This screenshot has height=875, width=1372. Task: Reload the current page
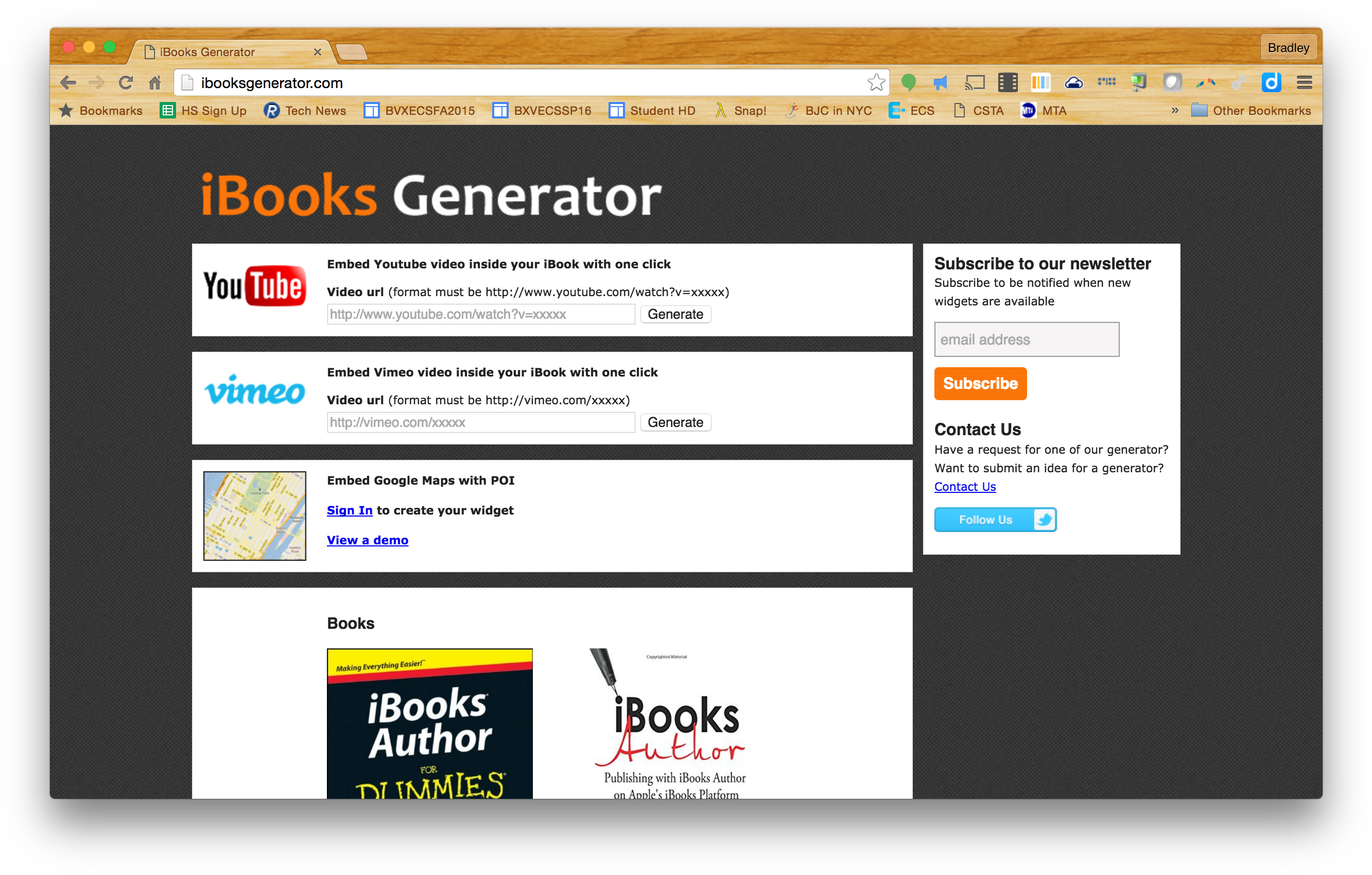pyautogui.click(x=126, y=82)
